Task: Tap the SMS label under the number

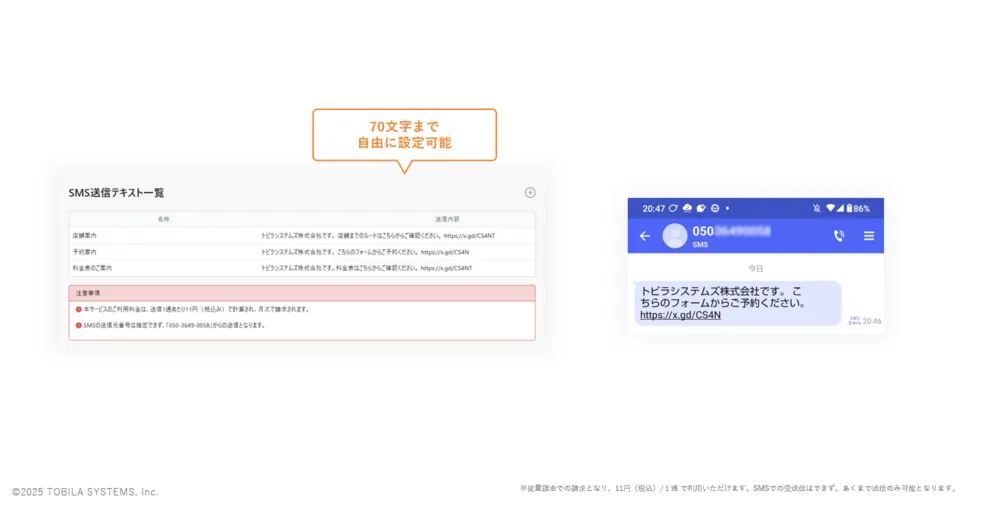Action: tap(700, 245)
